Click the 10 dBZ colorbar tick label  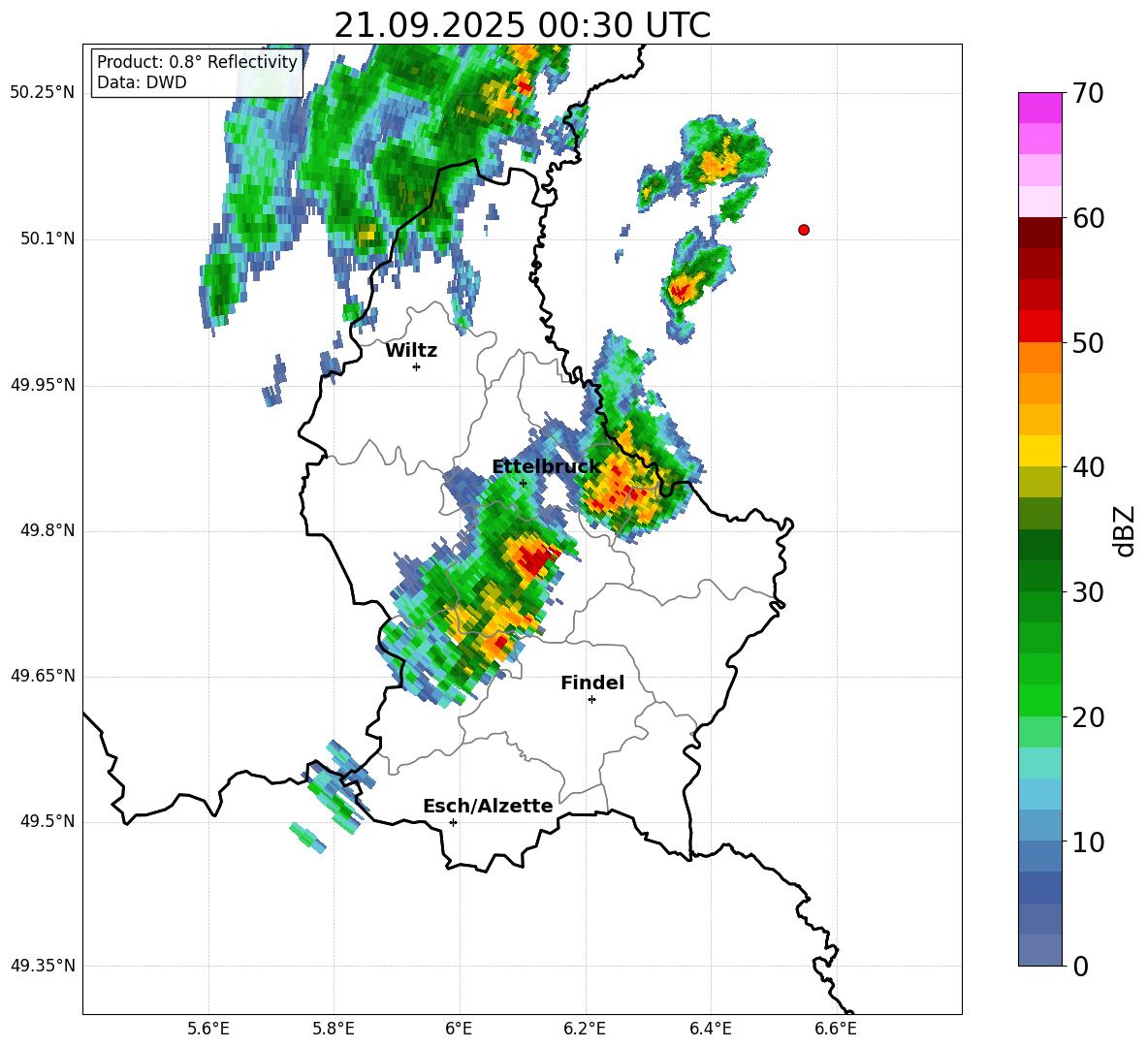(1088, 842)
